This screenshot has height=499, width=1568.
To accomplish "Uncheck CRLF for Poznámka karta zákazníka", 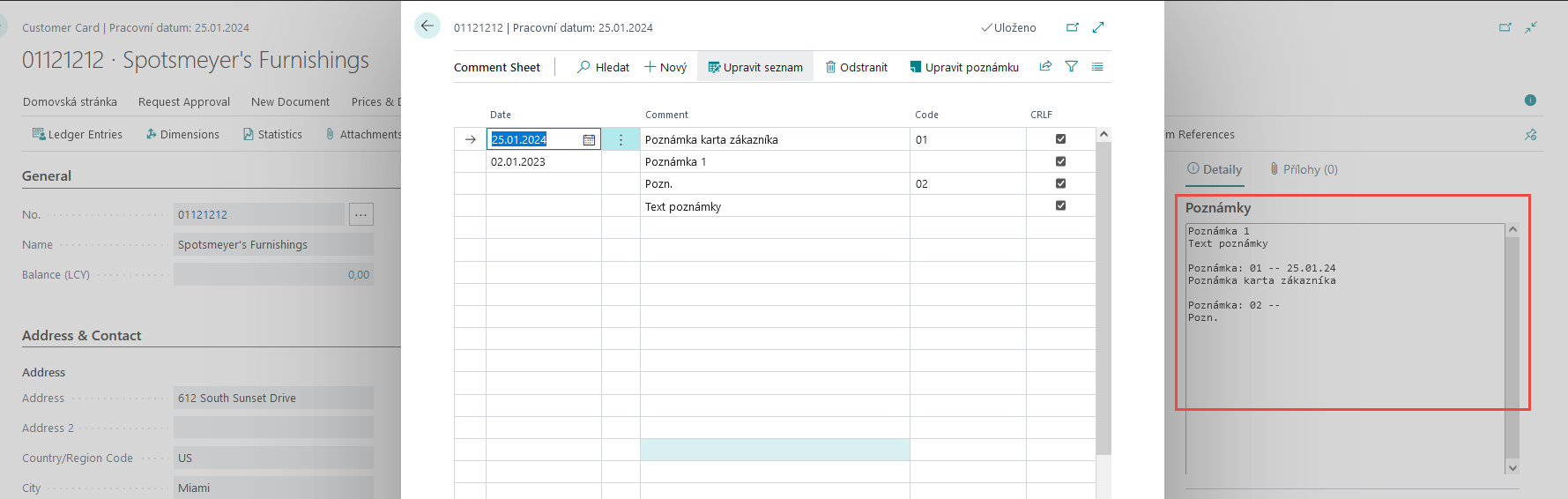I will coord(1060,138).
